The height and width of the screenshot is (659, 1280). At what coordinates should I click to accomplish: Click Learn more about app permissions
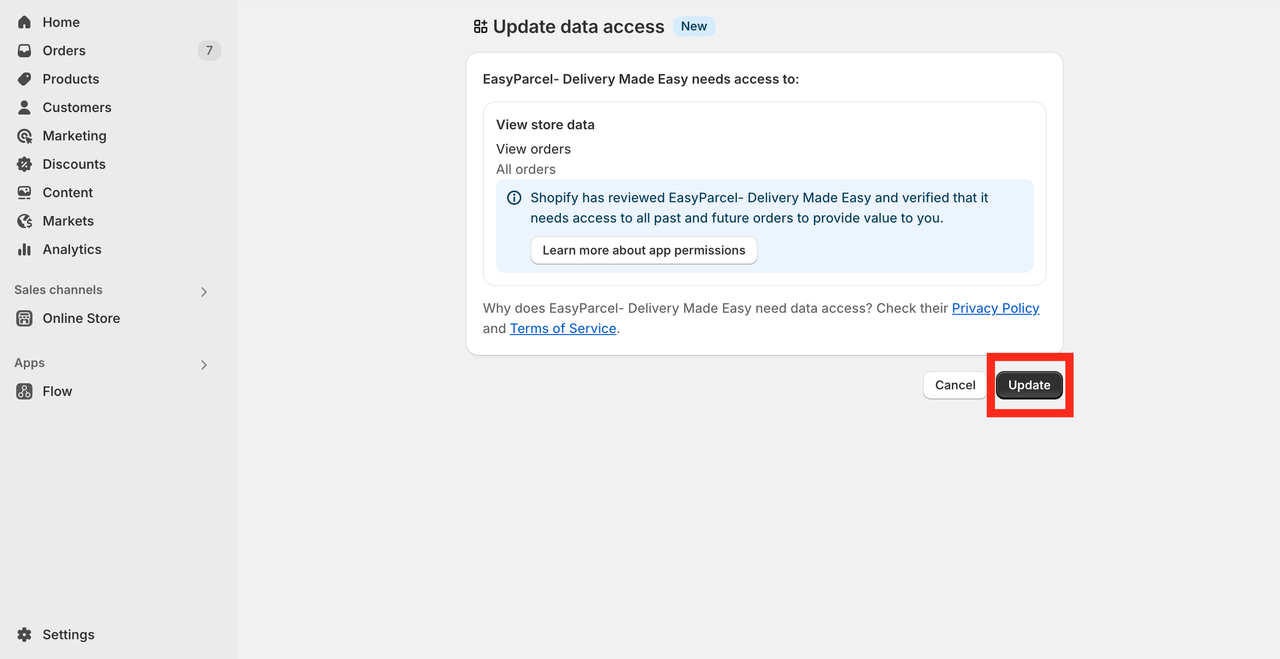point(644,250)
